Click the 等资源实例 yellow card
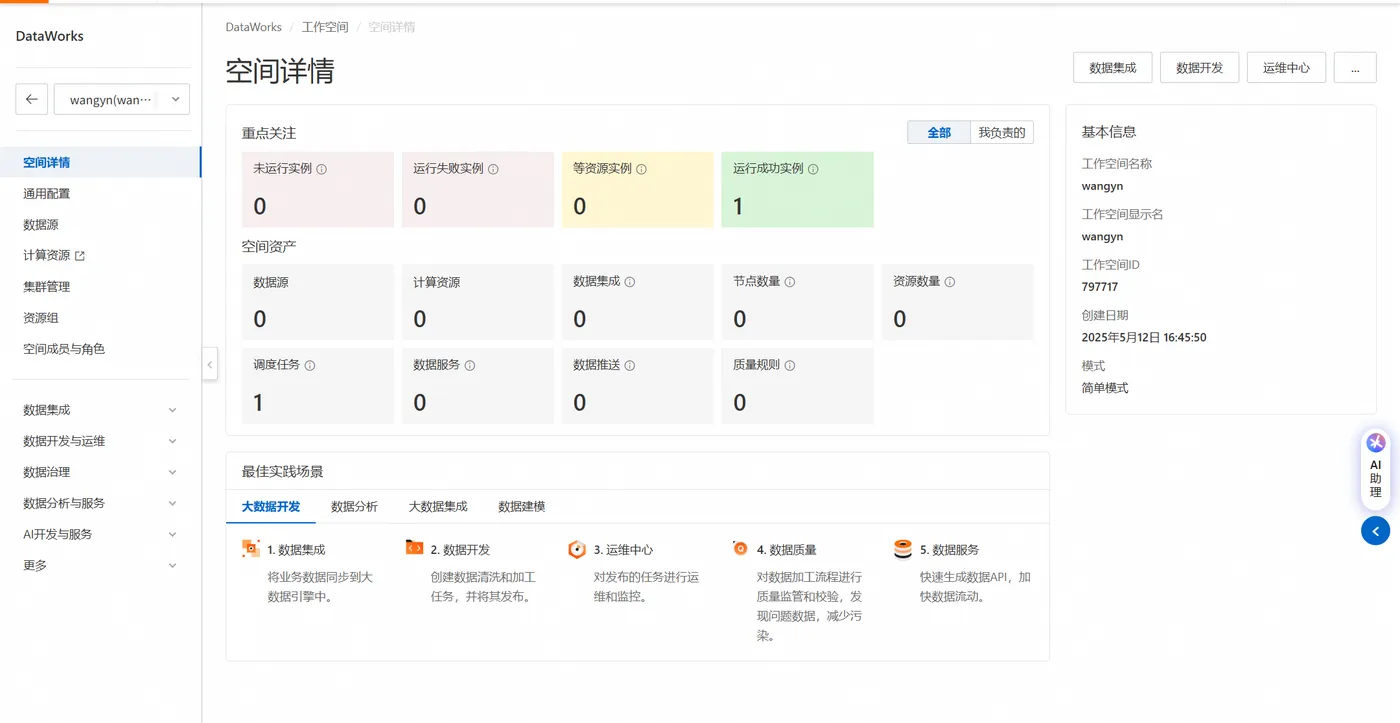The width and height of the screenshot is (1400, 723). click(638, 189)
